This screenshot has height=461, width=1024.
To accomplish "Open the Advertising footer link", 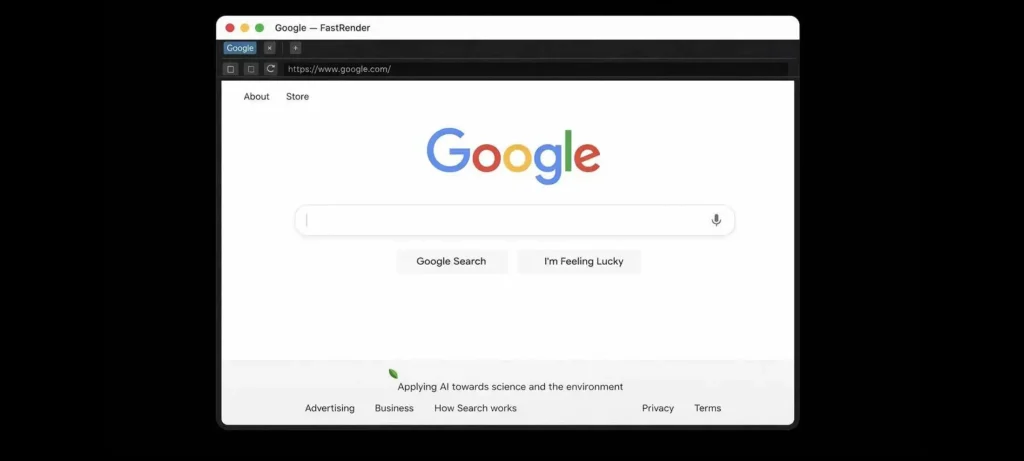I will (330, 408).
